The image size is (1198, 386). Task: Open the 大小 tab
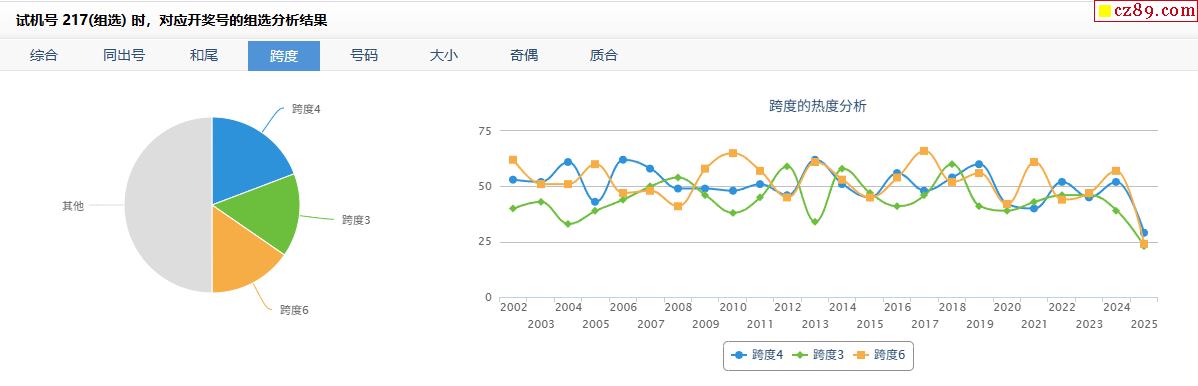(444, 56)
